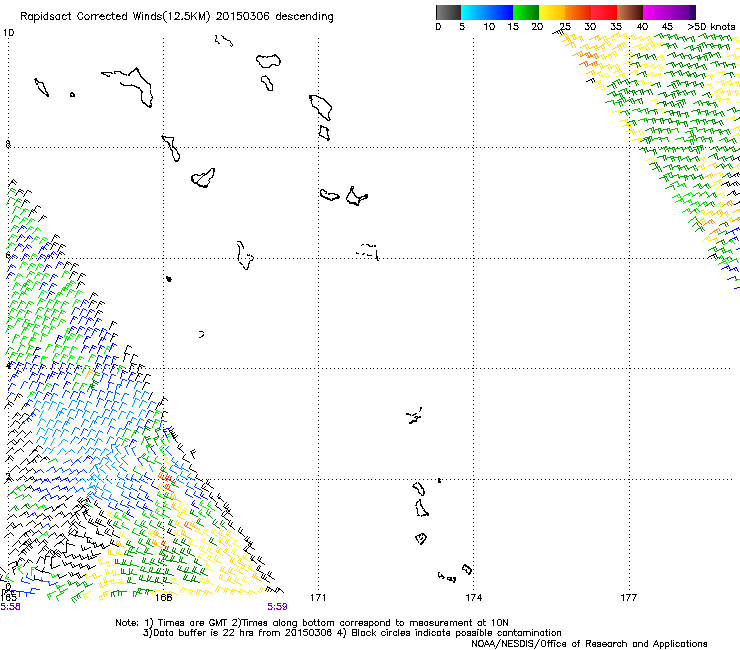The height and width of the screenshot is (650, 740).
Task: Select the latitude "6" axis label
Action: pos(8,255)
